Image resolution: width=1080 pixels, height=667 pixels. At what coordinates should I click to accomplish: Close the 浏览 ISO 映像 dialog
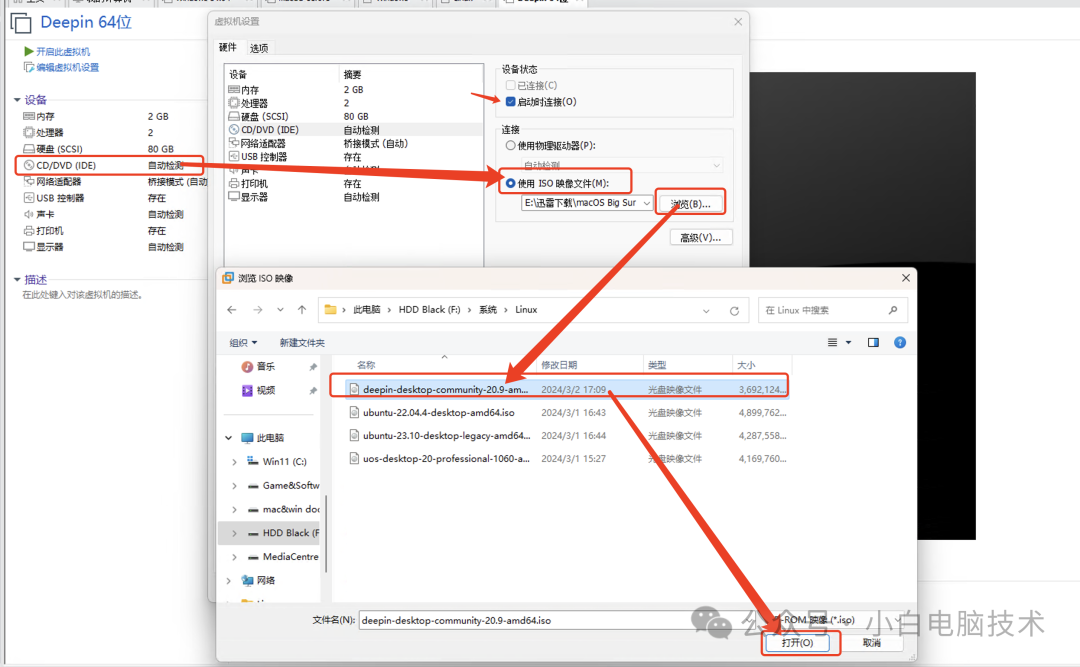(x=906, y=278)
